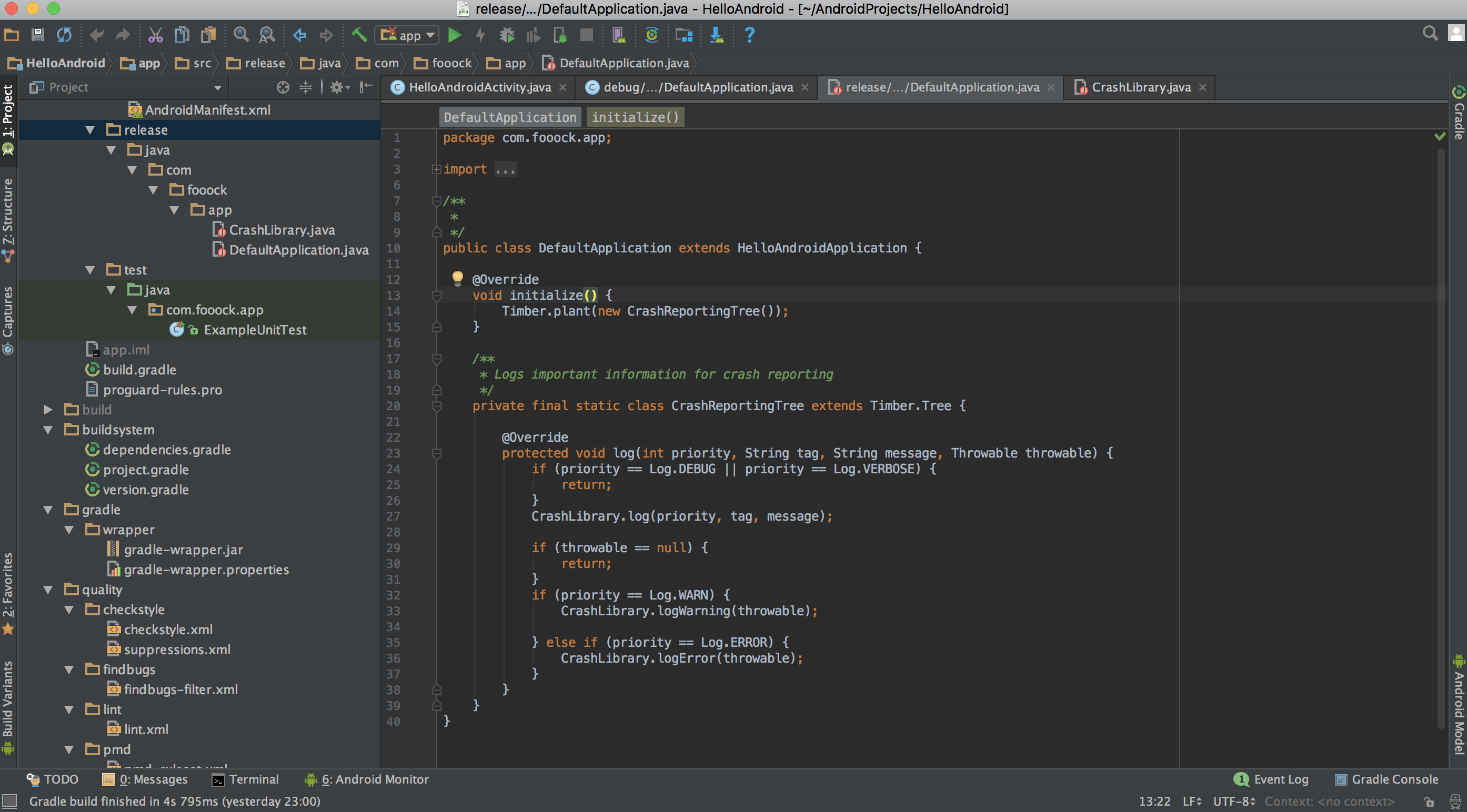Collapse the release folder in project tree
The width and height of the screenshot is (1467, 812).
click(x=90, y=130)
